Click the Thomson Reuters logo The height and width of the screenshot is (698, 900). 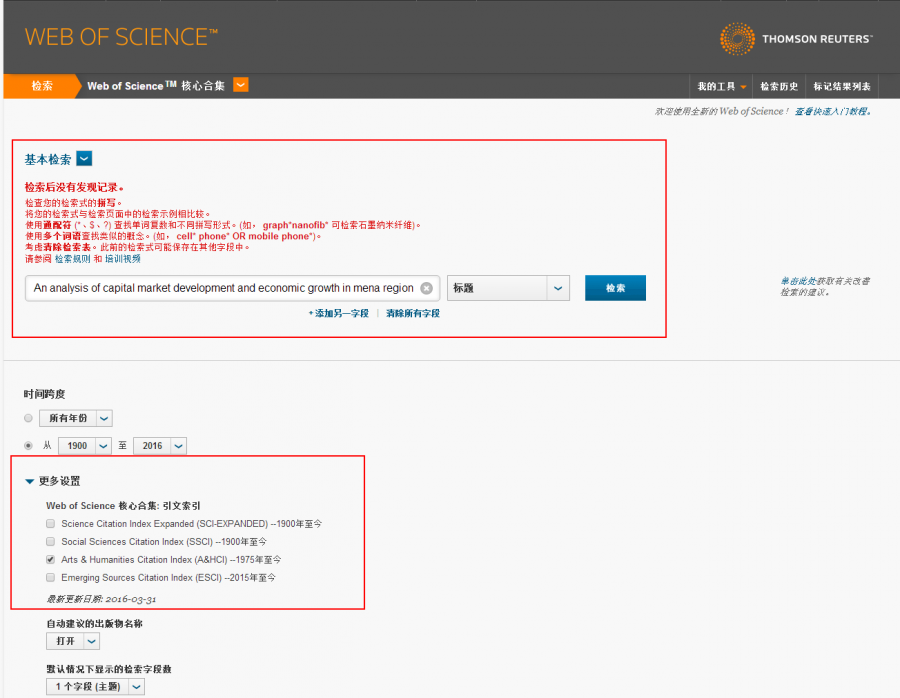coord(796,39)
